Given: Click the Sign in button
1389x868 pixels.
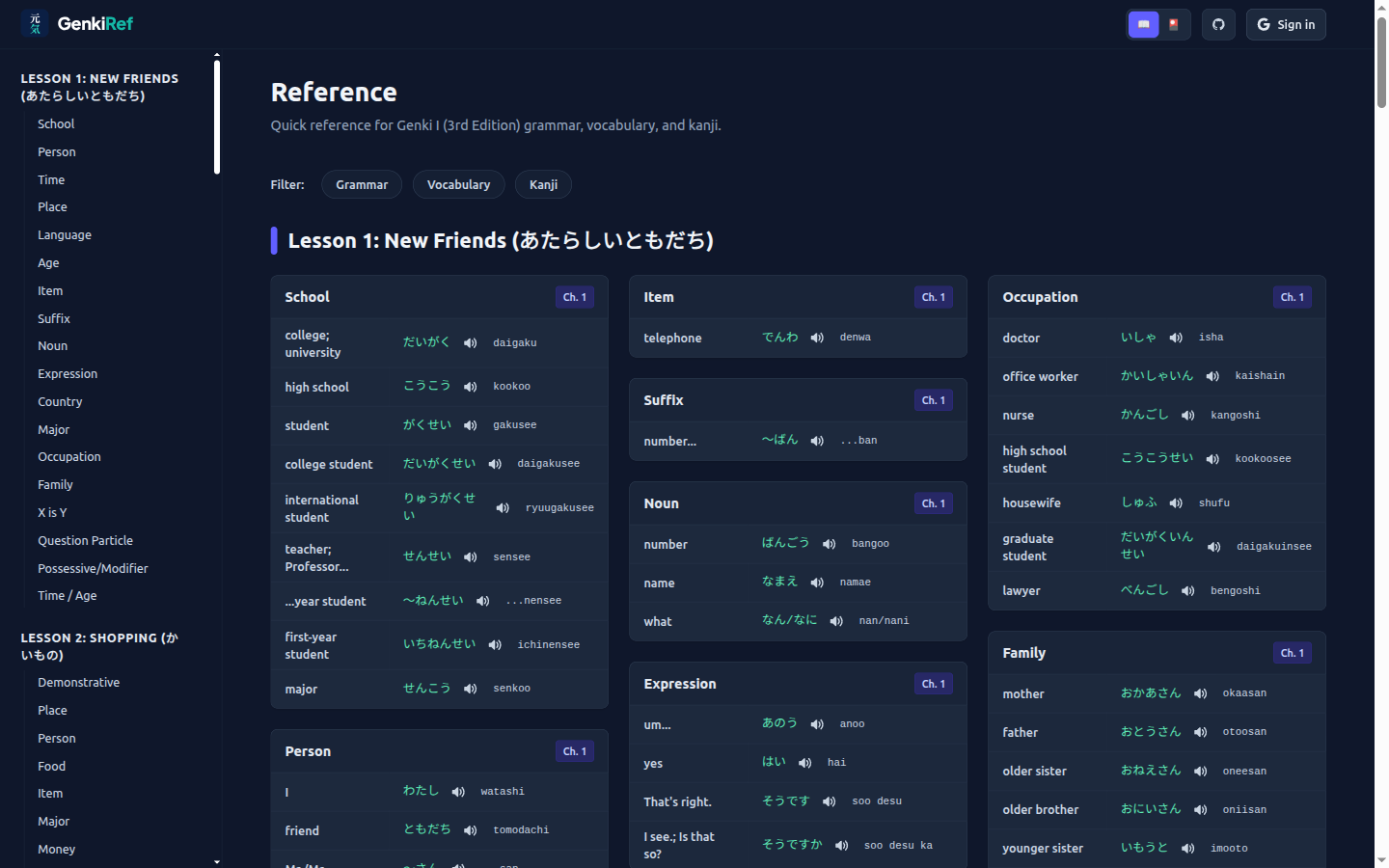Looking at the screenshot, I should pyautogui.click(x=1286, y=24).
